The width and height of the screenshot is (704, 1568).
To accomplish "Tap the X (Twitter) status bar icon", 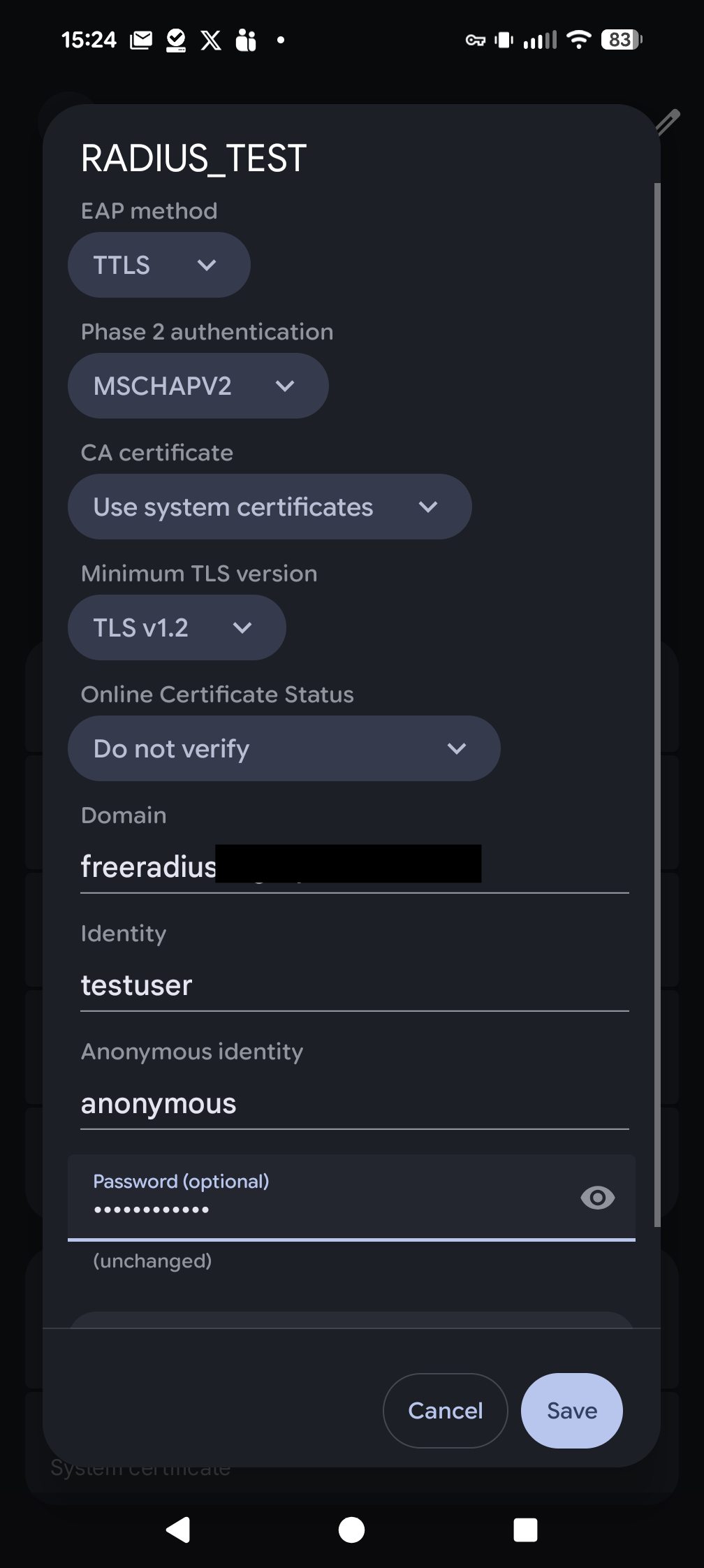I will 211,39.
